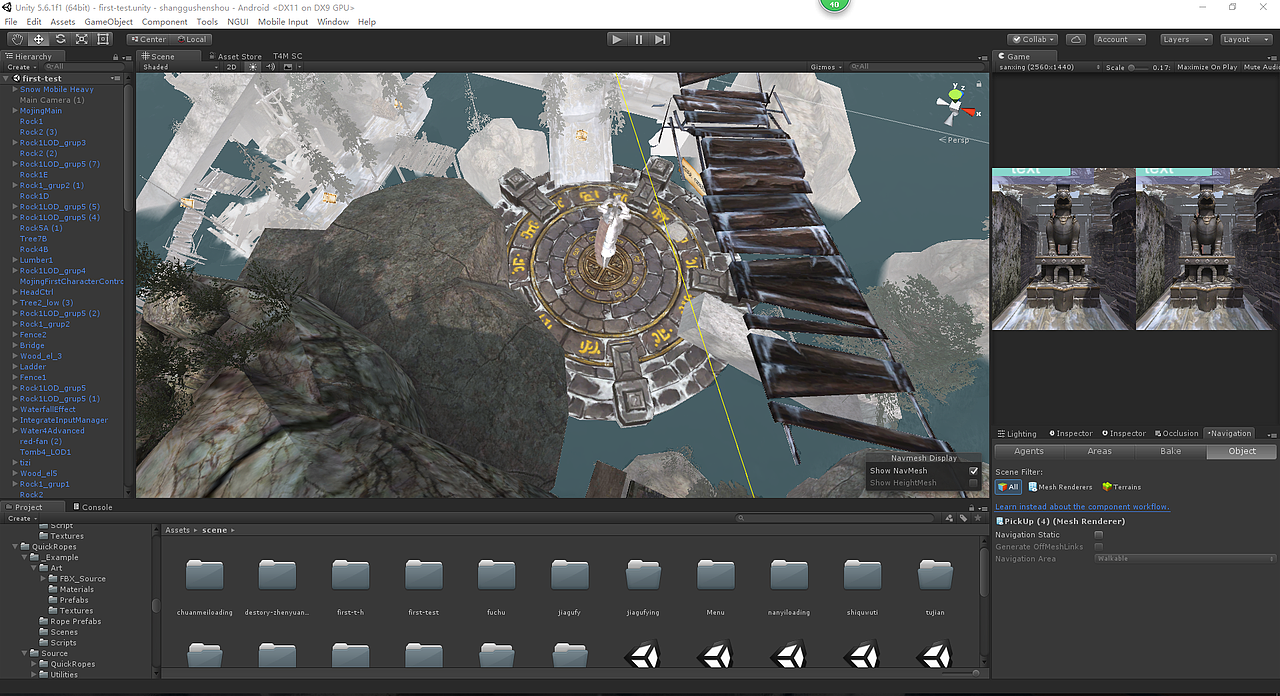Switch to the Lighting tab
Screen dimensions: 1280x696
pos(1017,434)
